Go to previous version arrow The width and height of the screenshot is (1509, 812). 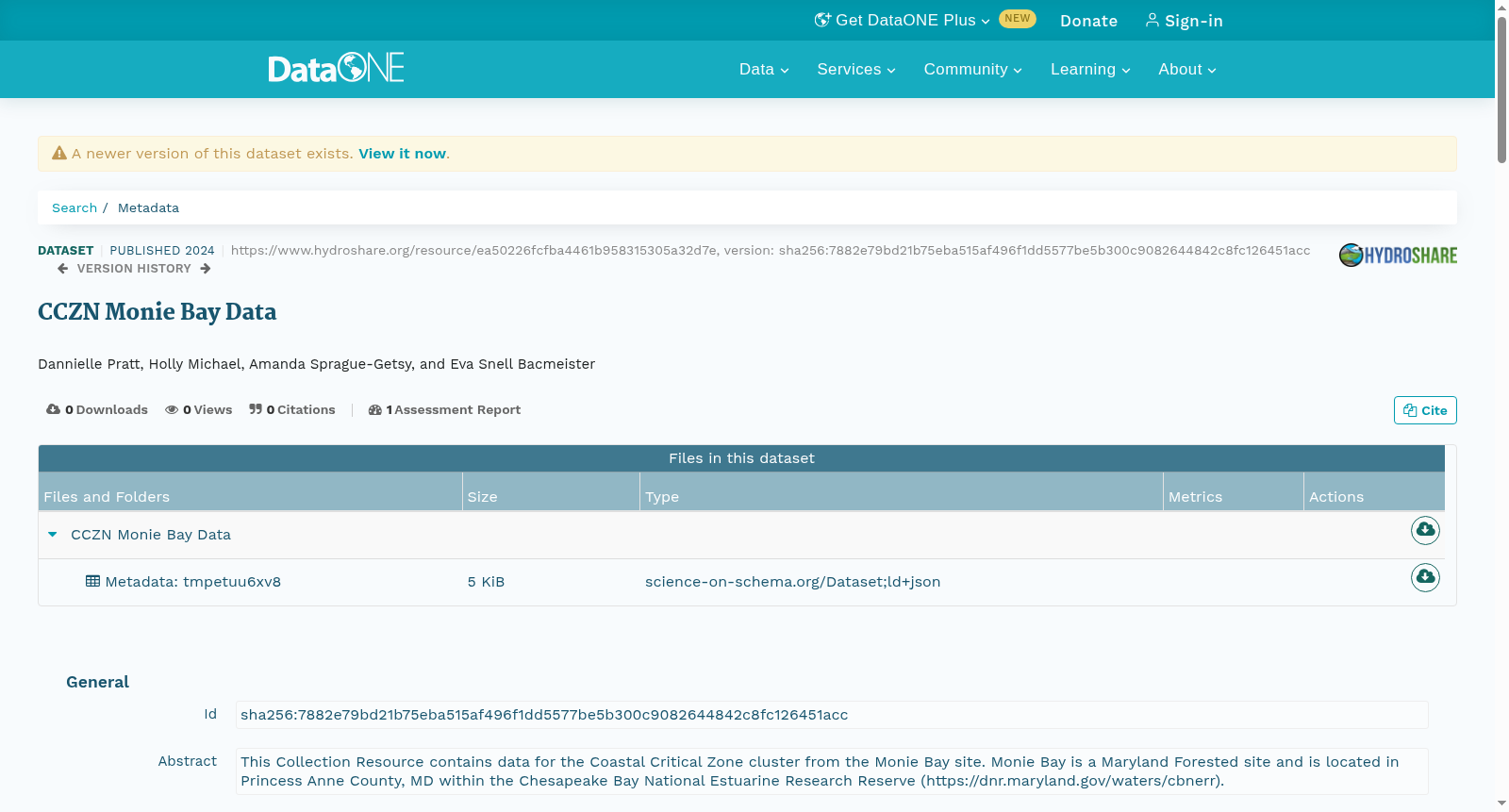(63, 269)
